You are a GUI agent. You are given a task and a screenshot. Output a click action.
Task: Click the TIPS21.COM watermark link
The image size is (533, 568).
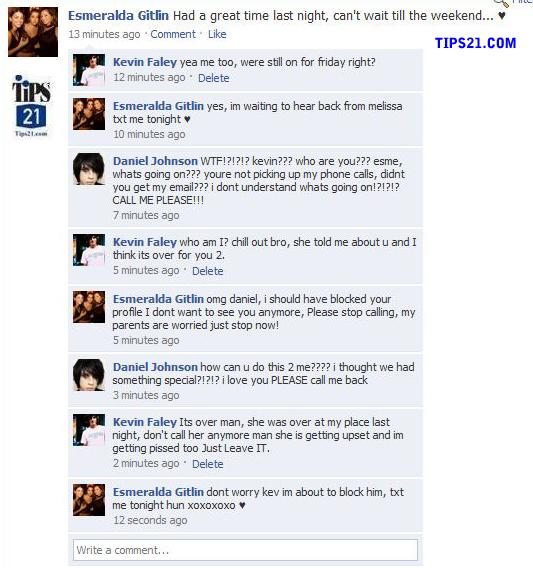pyautogui.click(x=475, y=43)
